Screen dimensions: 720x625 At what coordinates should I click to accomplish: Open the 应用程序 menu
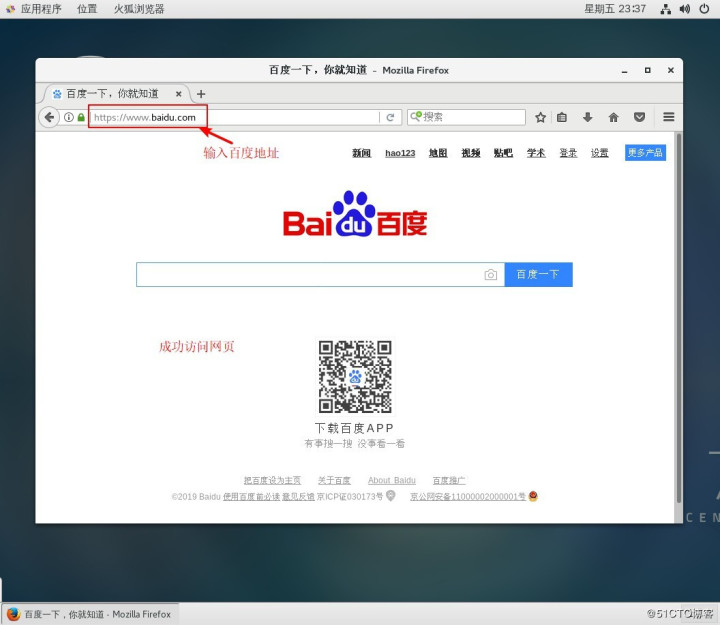(41, 9)
